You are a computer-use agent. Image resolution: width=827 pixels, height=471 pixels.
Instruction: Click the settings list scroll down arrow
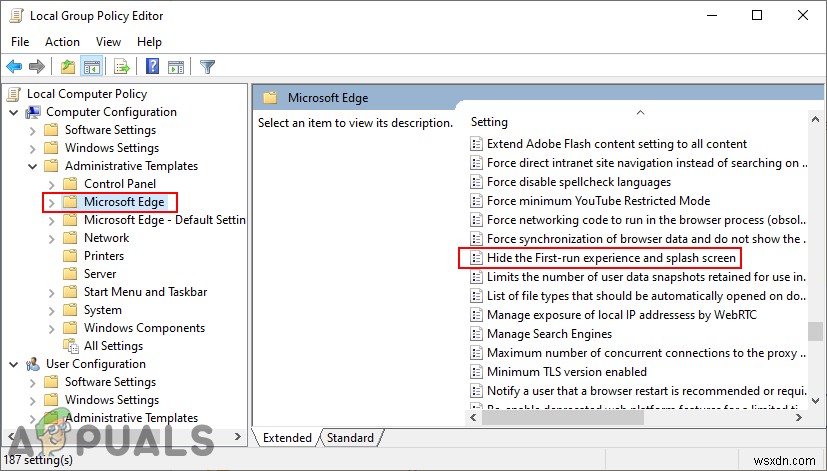pos(815,401)
